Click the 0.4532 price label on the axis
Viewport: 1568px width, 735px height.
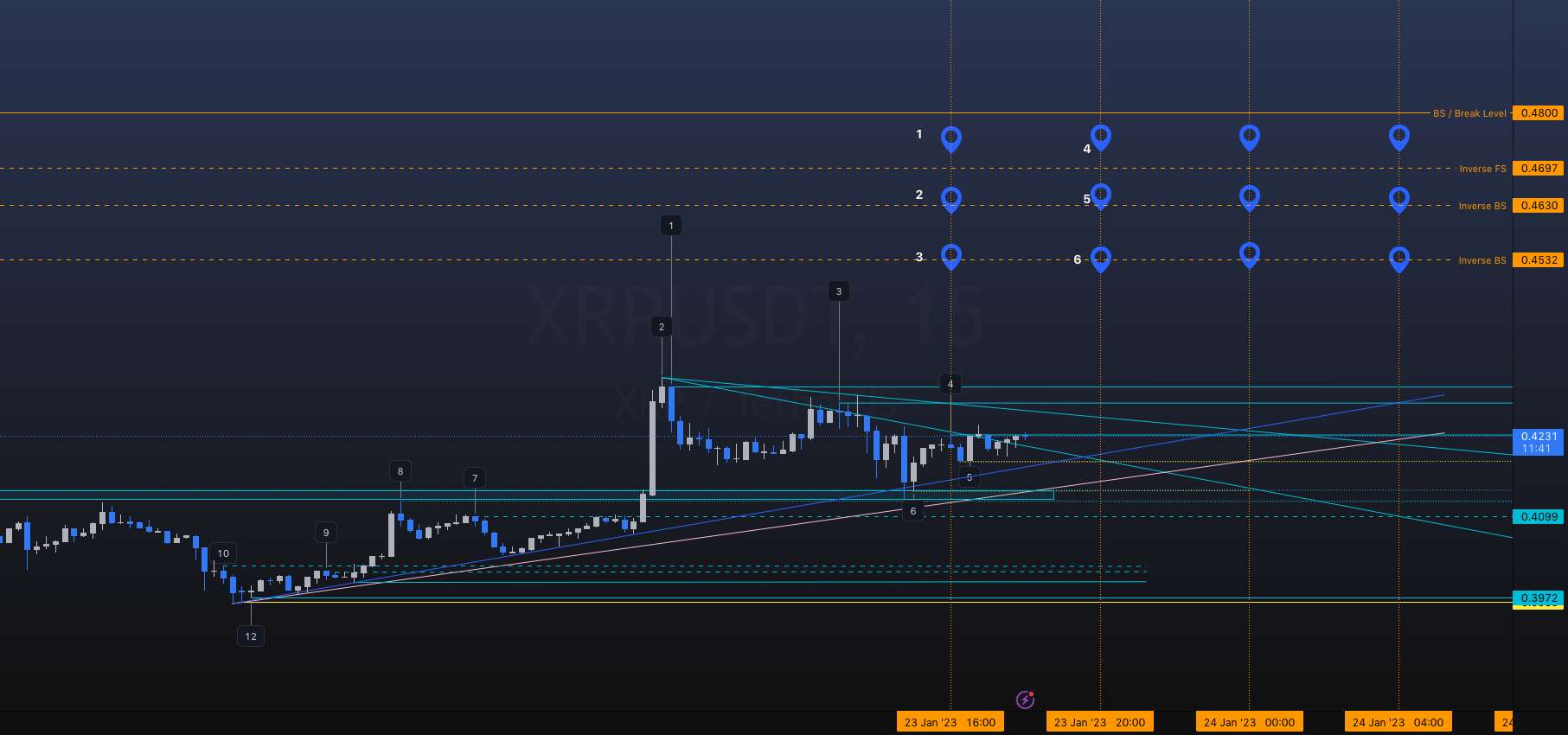pyautogui.click(x=1539, y=259)
